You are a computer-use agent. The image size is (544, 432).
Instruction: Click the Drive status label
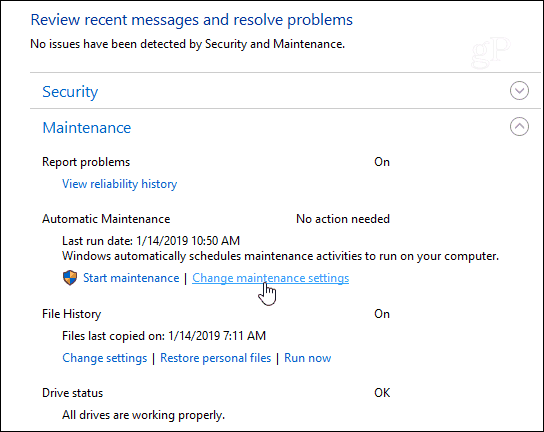coord(73,393)
